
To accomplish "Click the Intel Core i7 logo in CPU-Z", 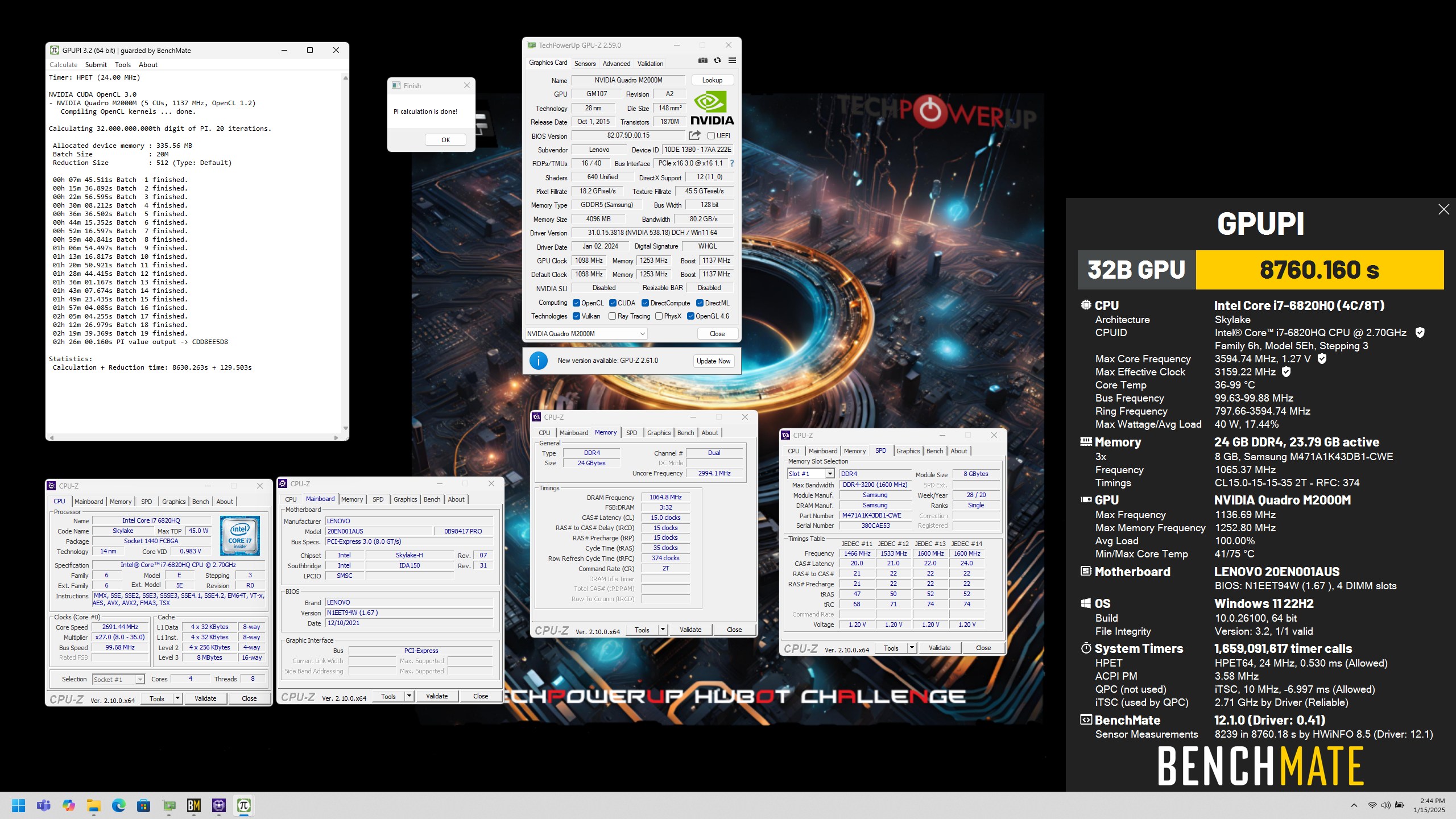I will [240, 535].
